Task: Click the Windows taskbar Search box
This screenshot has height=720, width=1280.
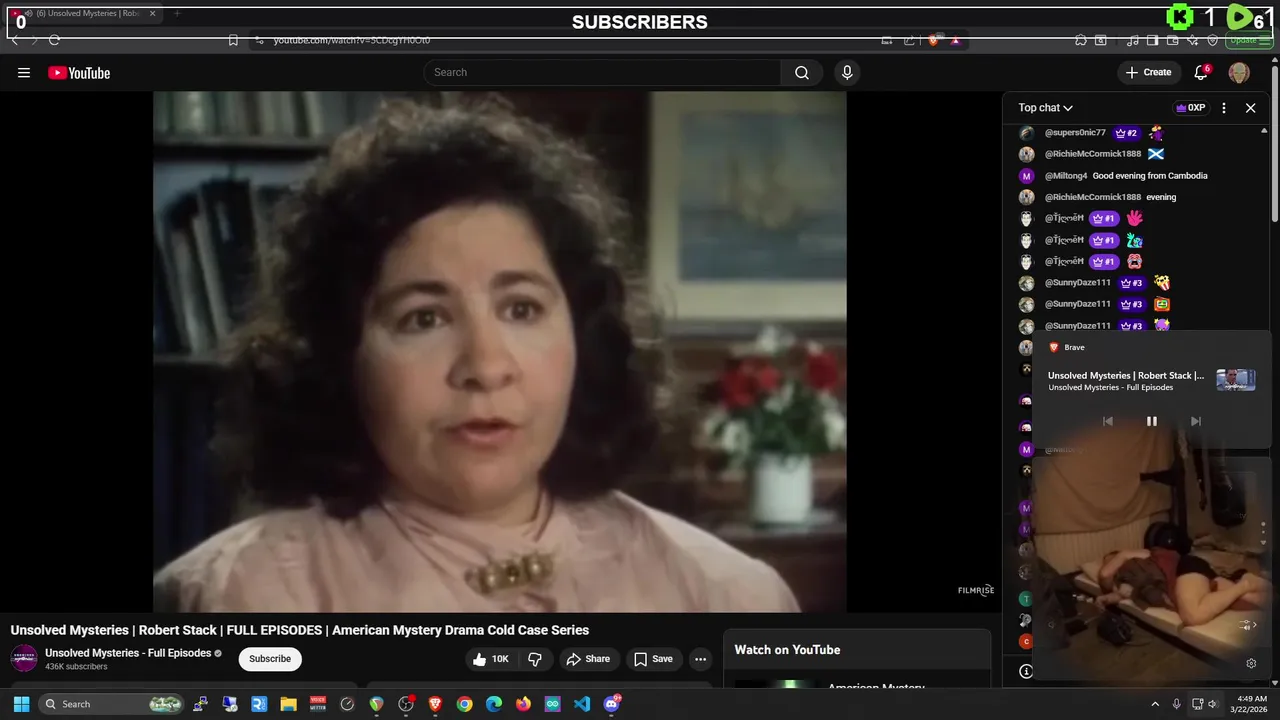Action: pos(113,704)
